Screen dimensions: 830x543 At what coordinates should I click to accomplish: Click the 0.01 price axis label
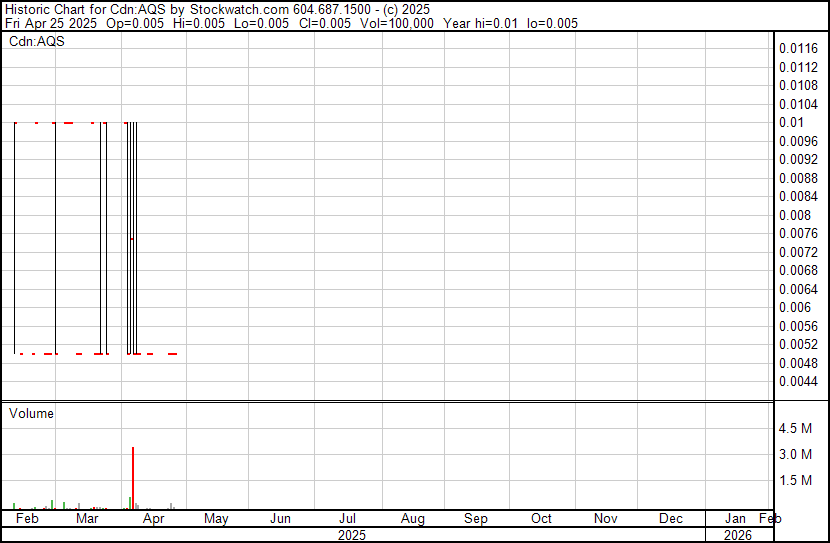pyautogui.click(x=791, y=123)
